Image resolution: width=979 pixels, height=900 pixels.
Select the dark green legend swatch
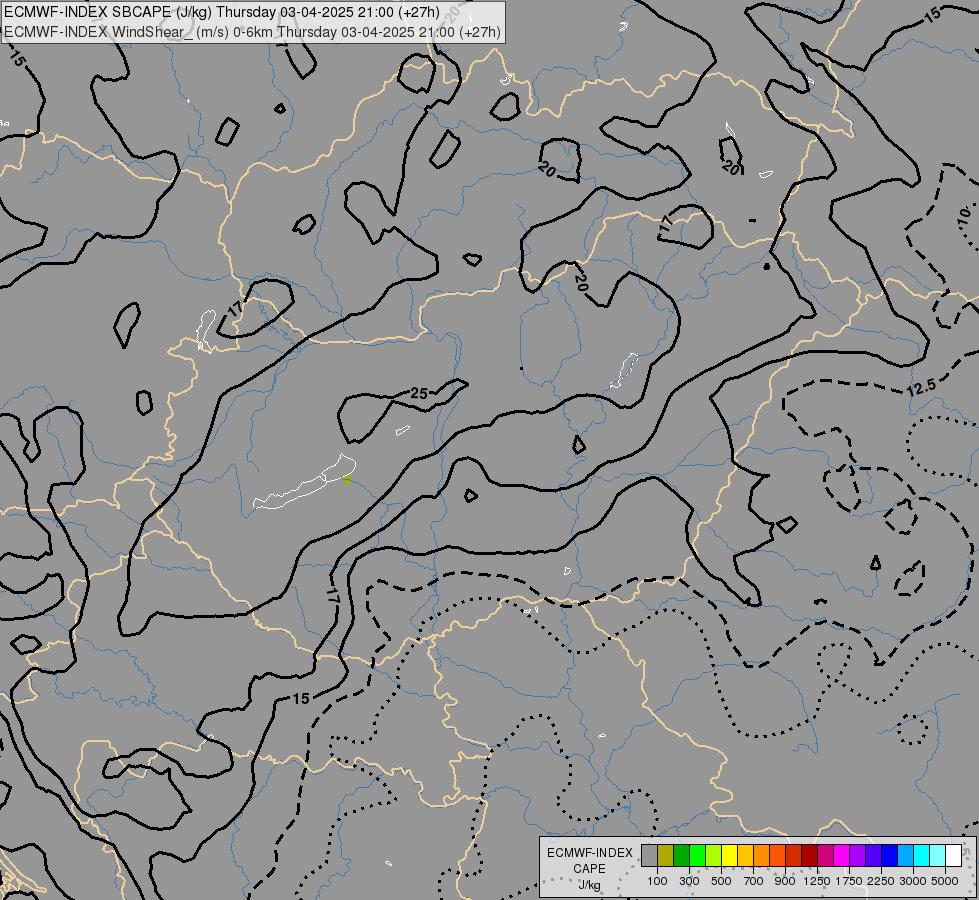tap(681, 856)
